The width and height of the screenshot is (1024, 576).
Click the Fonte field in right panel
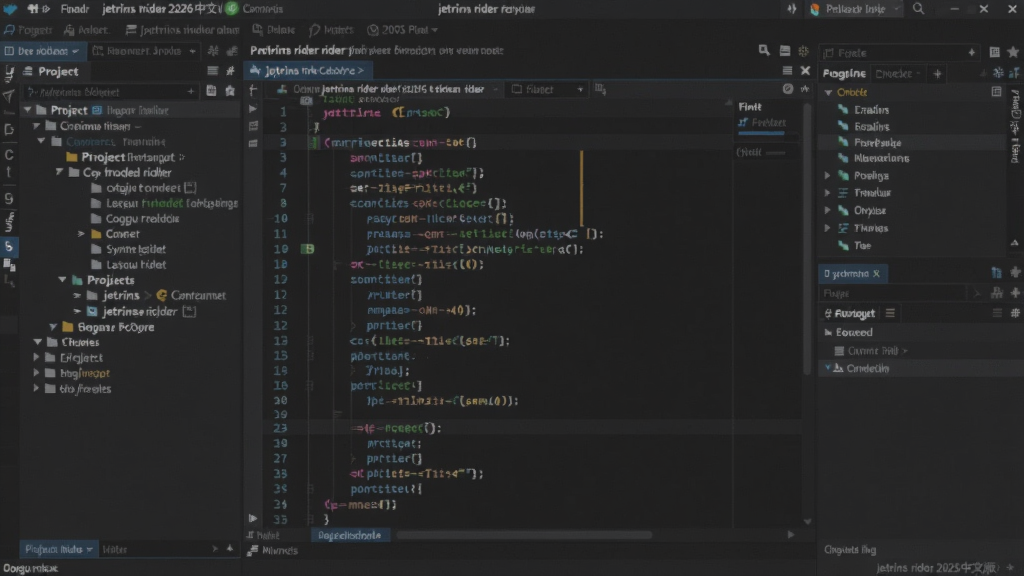[901, 53]
